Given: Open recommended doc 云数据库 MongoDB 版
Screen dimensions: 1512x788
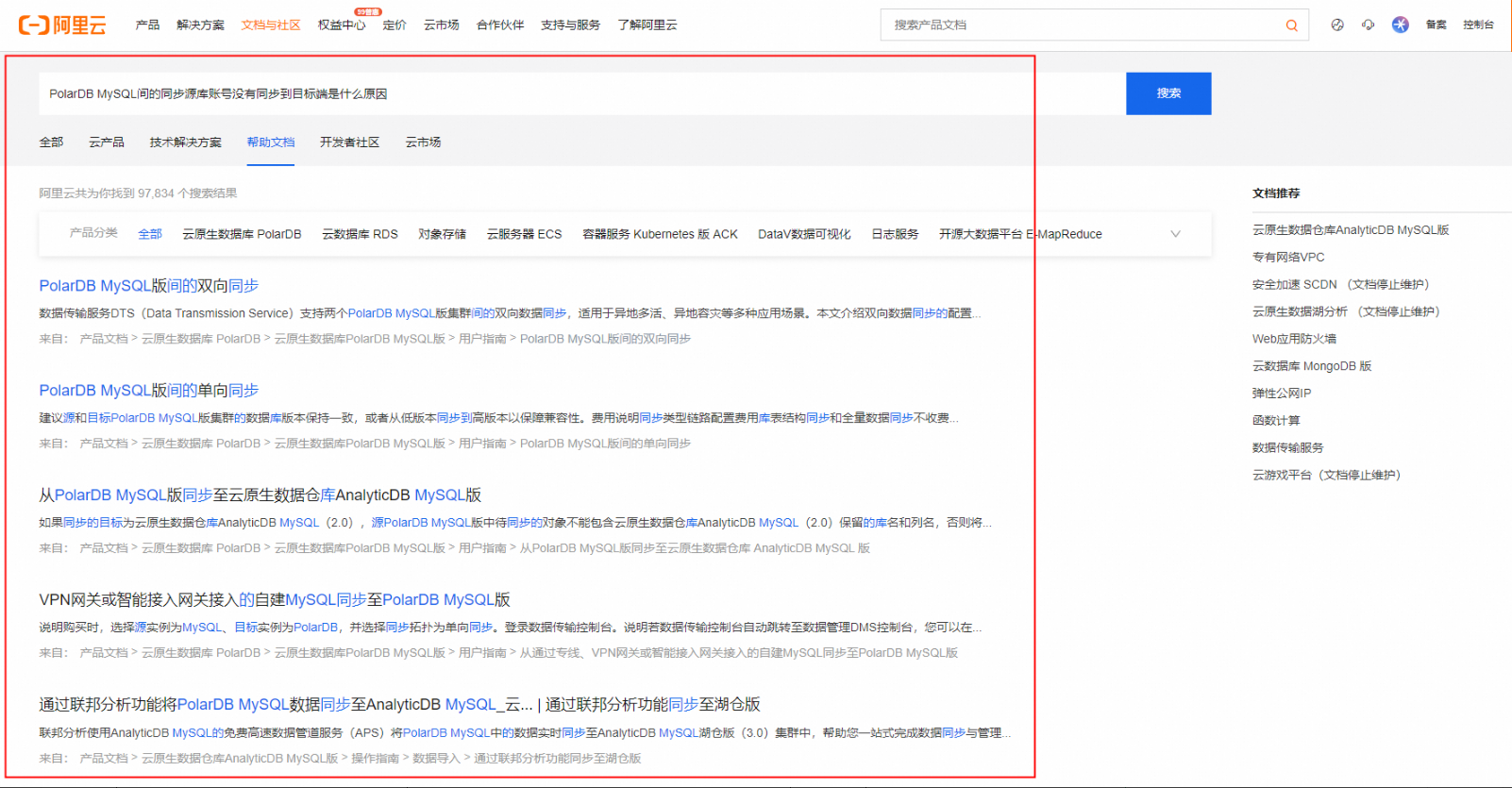Looking at the screenshot, I should click(1312, 367).
